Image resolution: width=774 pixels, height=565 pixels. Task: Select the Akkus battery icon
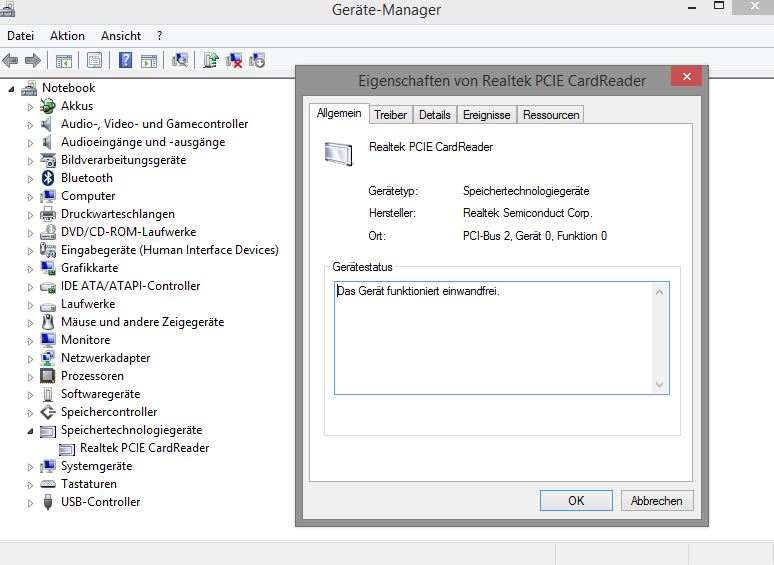coord(48,106)
